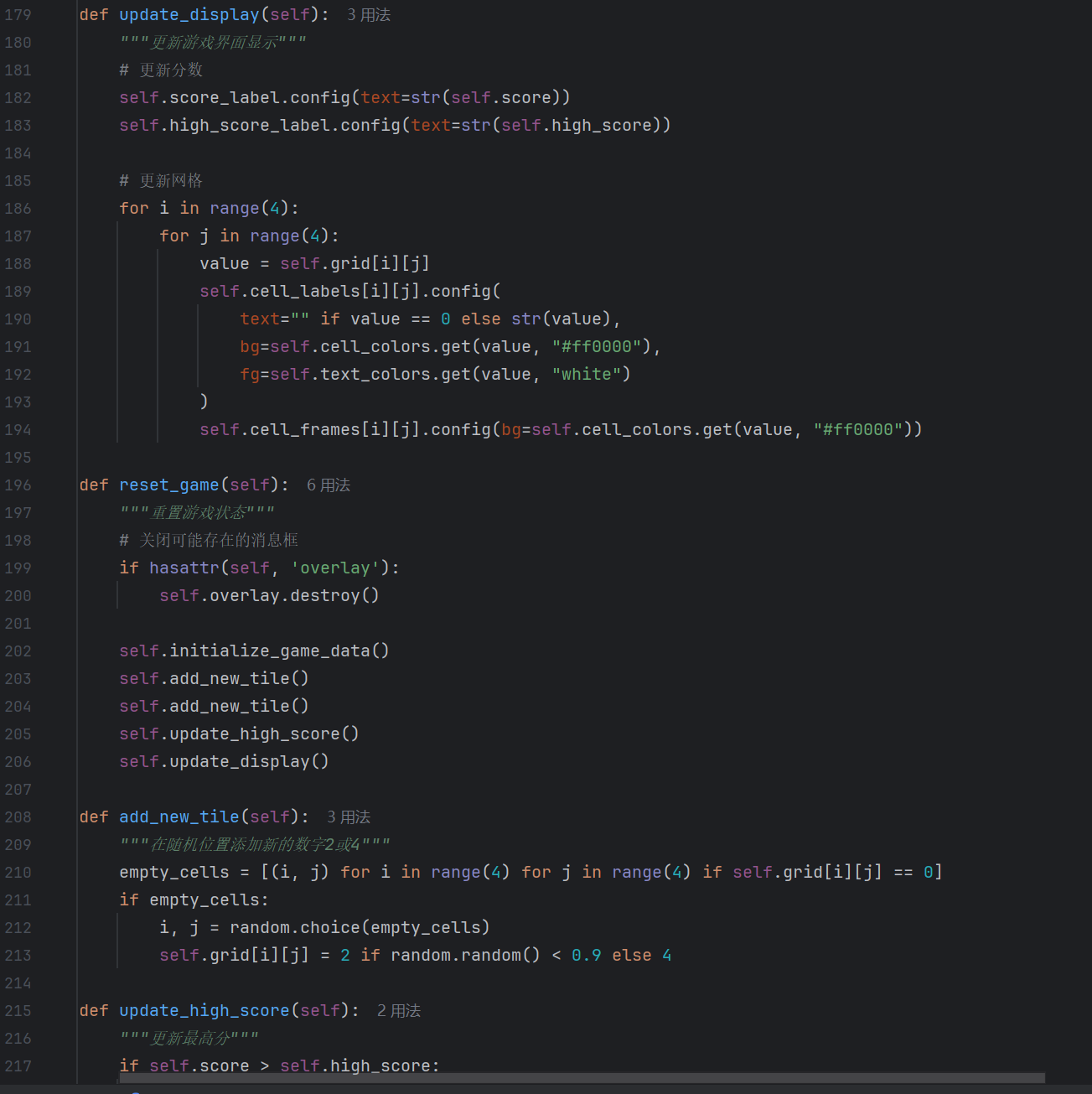Screen dimensions: 1092x1094
Task: Click "if empty_cells:" on line 211
Action: tap(194, 900)
